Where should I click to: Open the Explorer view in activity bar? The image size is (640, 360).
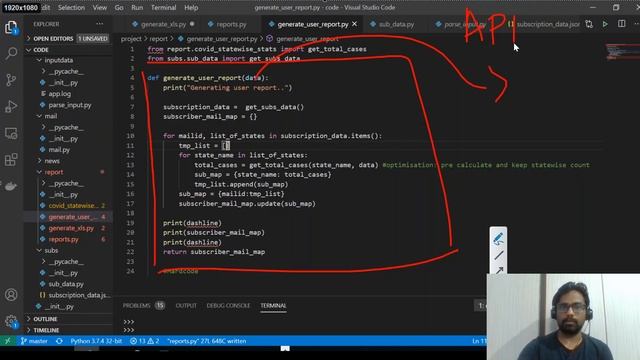pos(11,28)
